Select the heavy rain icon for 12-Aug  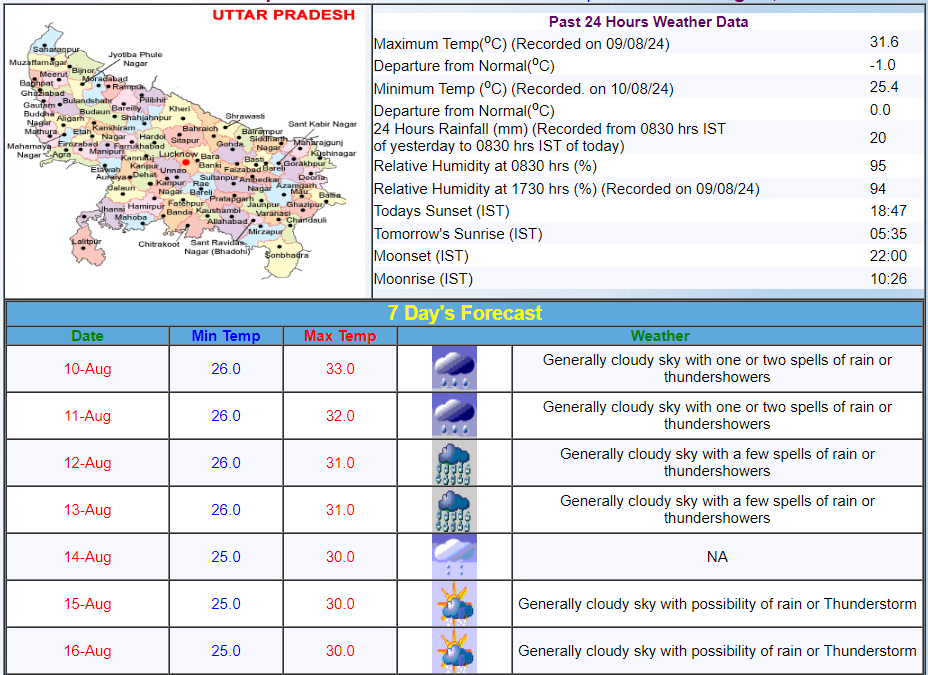coord(454,462)
